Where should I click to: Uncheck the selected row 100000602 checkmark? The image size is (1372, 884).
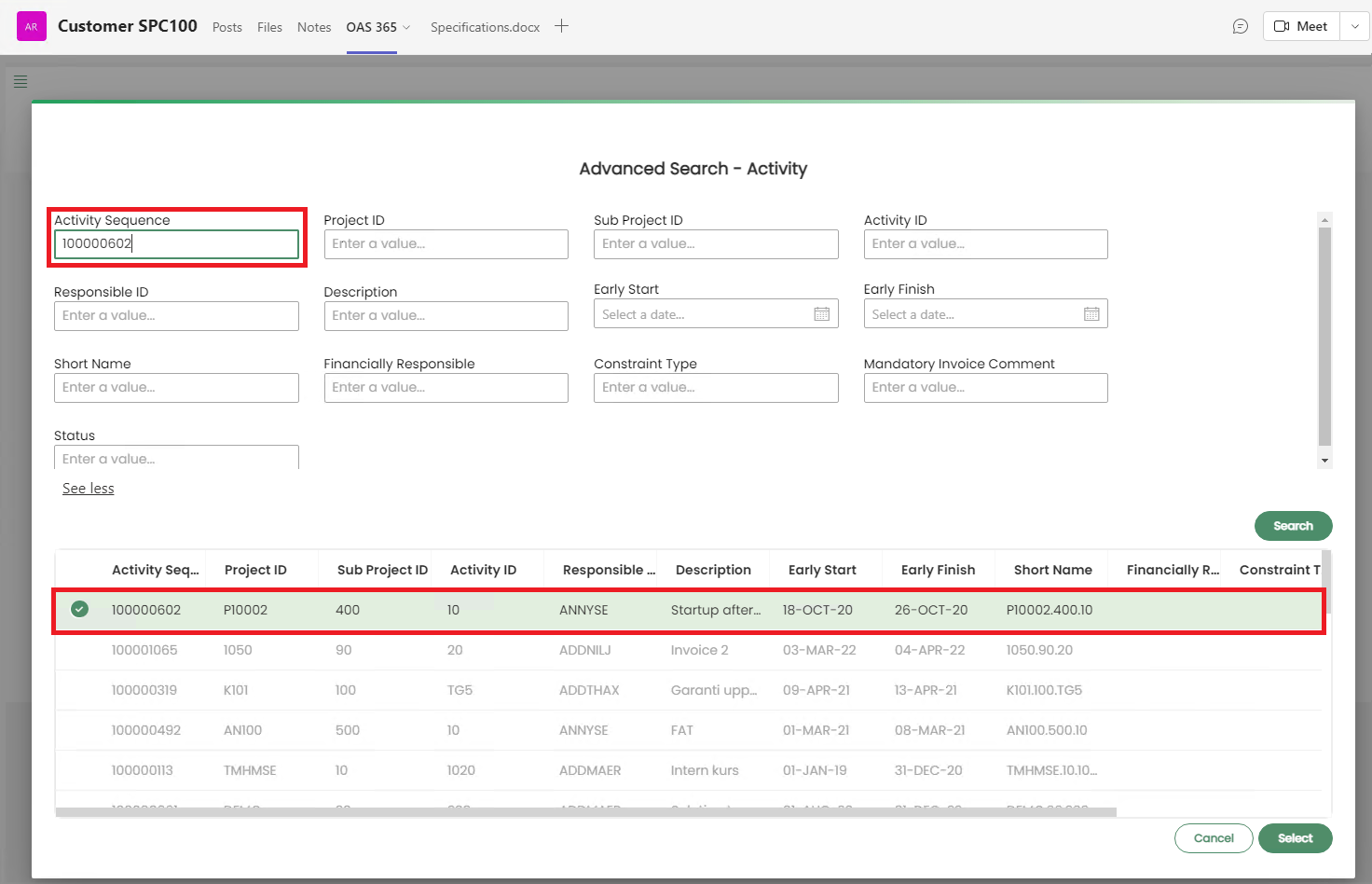[80, 609]
